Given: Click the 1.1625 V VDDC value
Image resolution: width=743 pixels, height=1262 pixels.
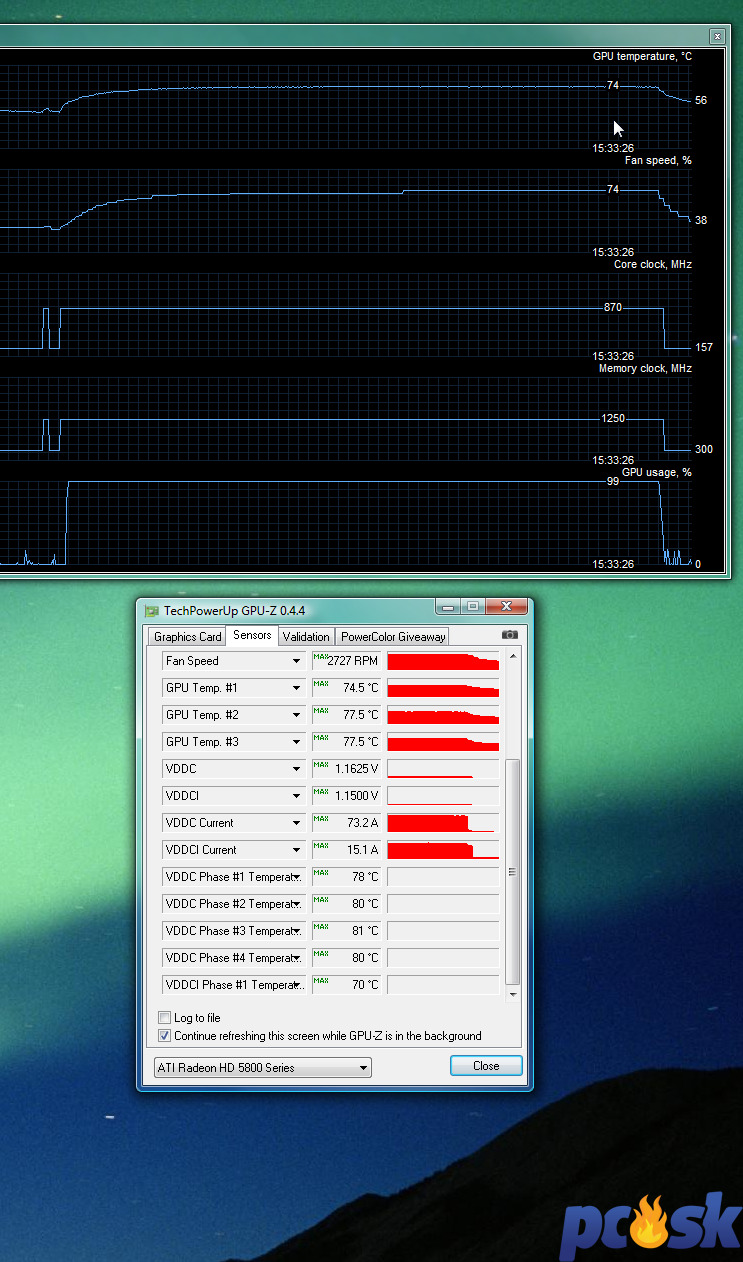Looking at the screenshot, I should coord(357,769).
